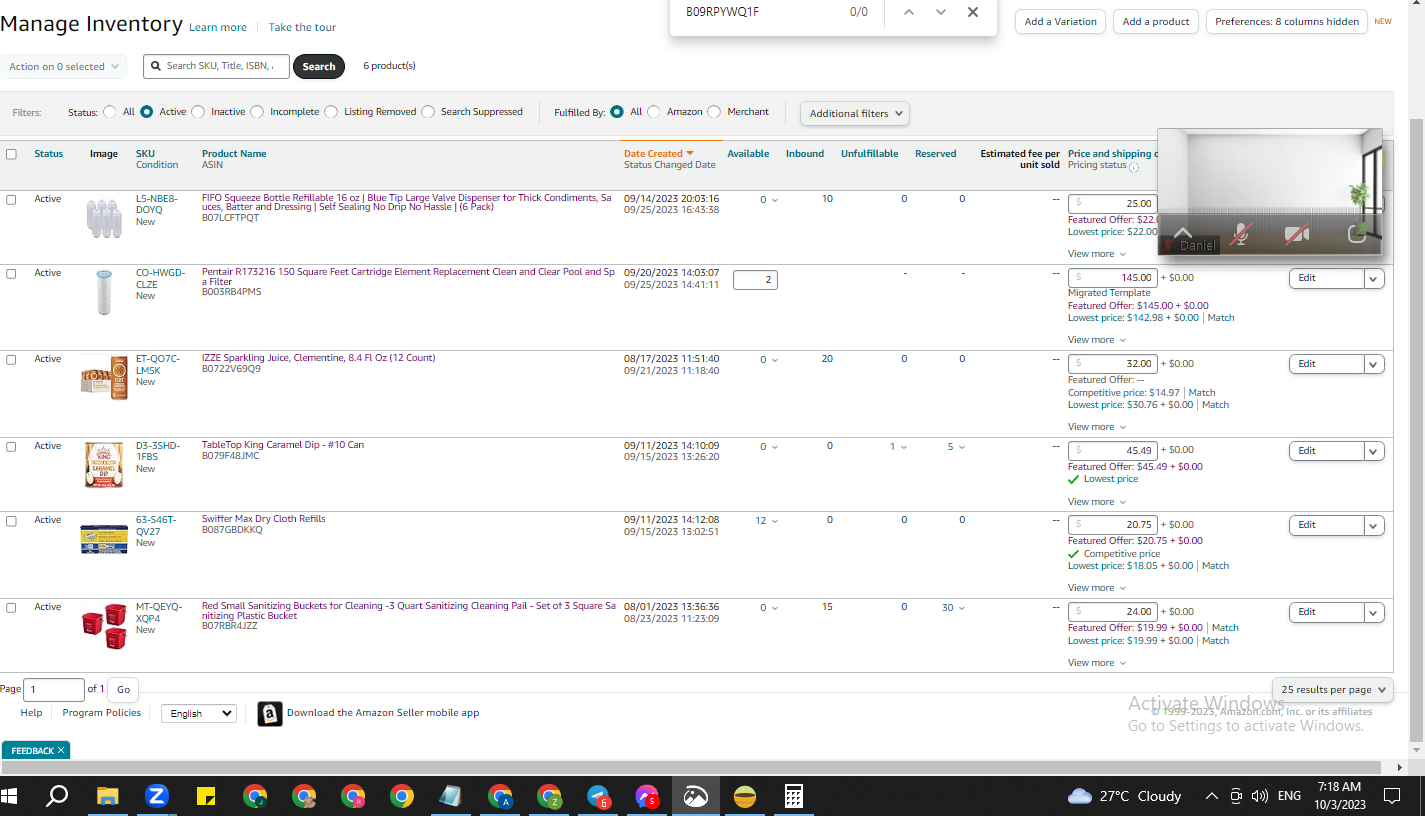Check the IZZE Sparkling Juice row checkbox
The image size is (1425, 816).
(11, 360)
